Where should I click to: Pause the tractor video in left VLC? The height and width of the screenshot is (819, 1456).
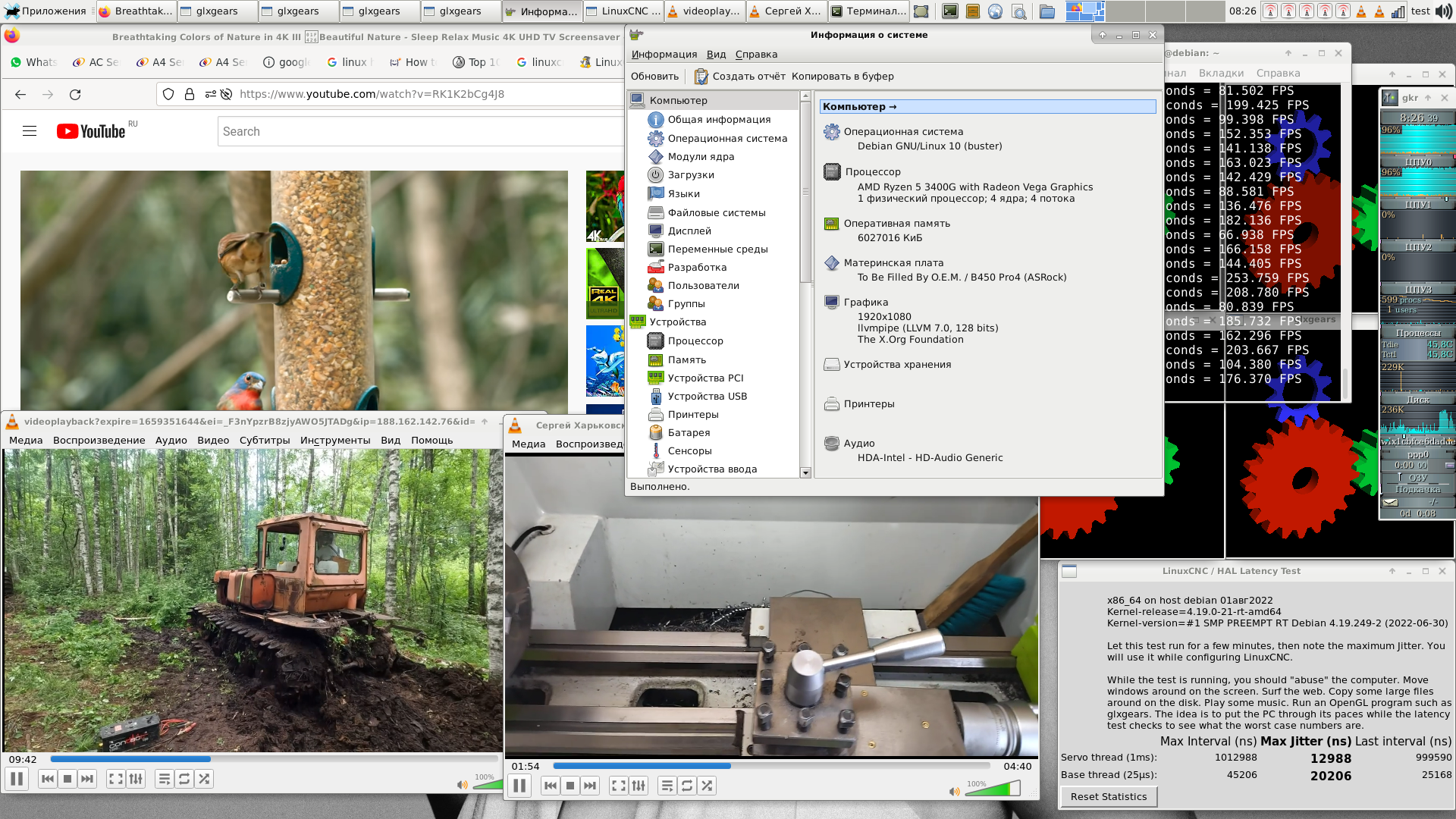click(x=17, y=779)
